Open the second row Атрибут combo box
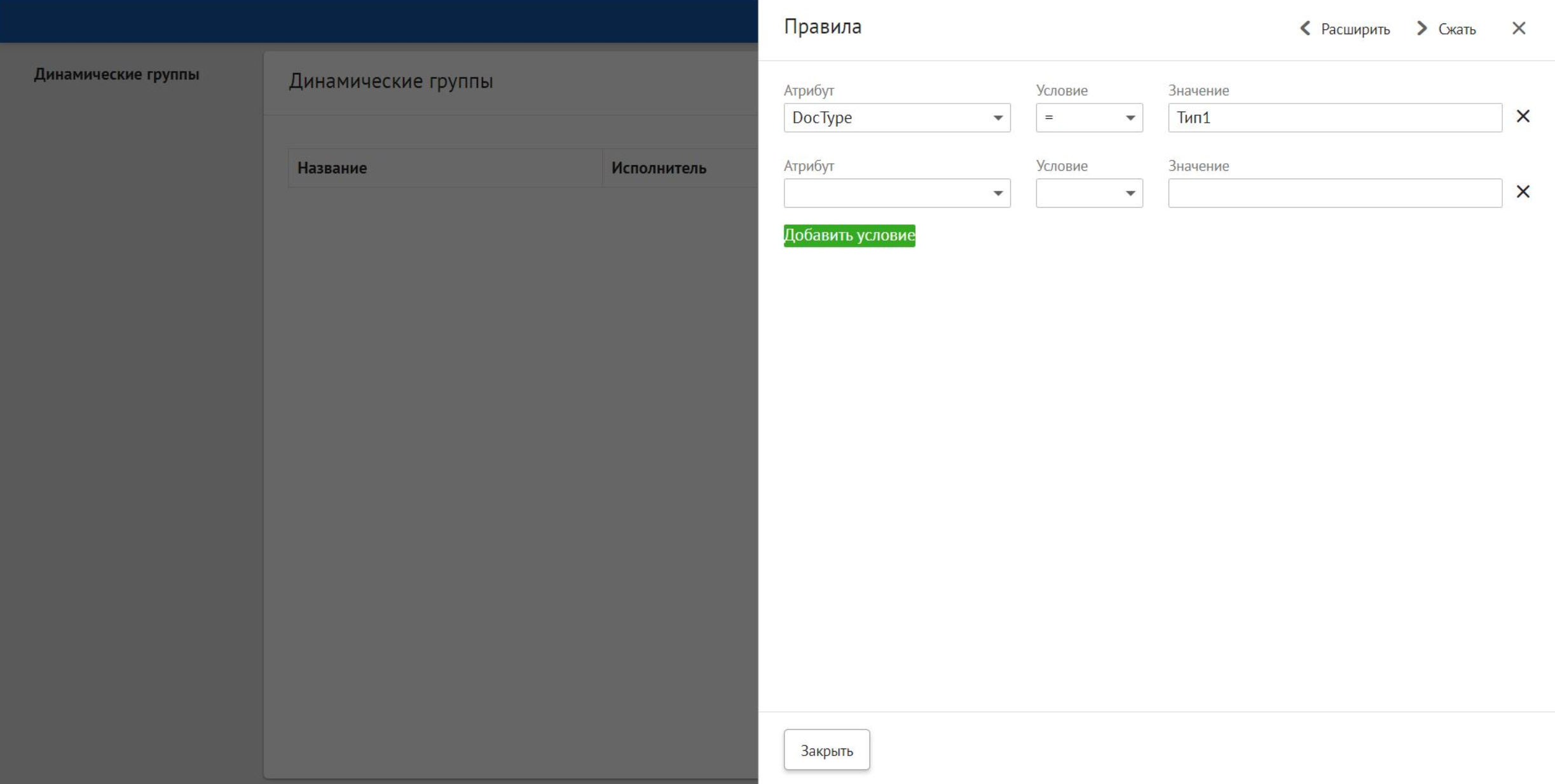1555x784 pixels. point(896,193)
